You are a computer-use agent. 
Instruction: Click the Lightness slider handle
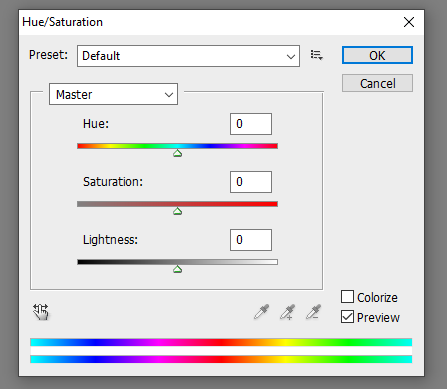[177, 269]
